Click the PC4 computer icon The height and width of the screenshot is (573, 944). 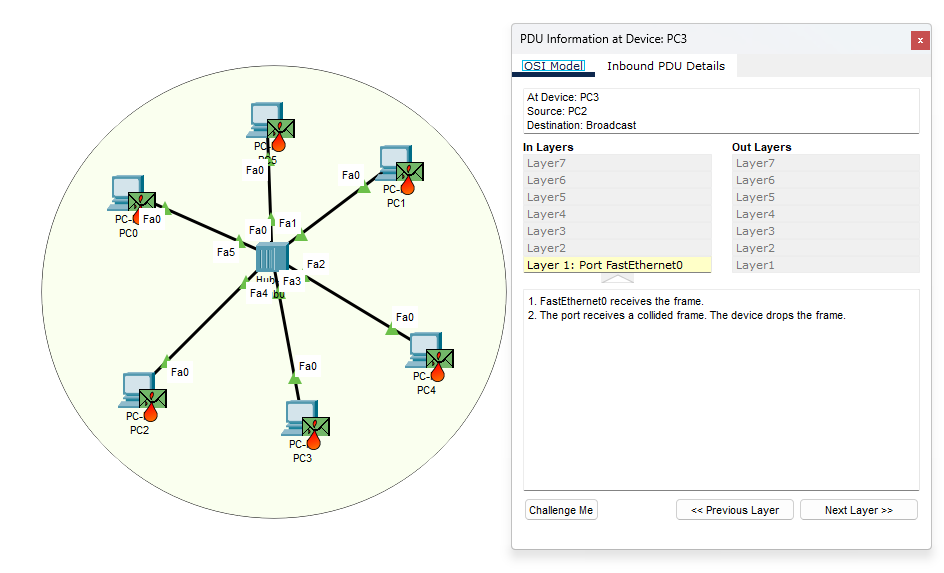coord(423,348)
